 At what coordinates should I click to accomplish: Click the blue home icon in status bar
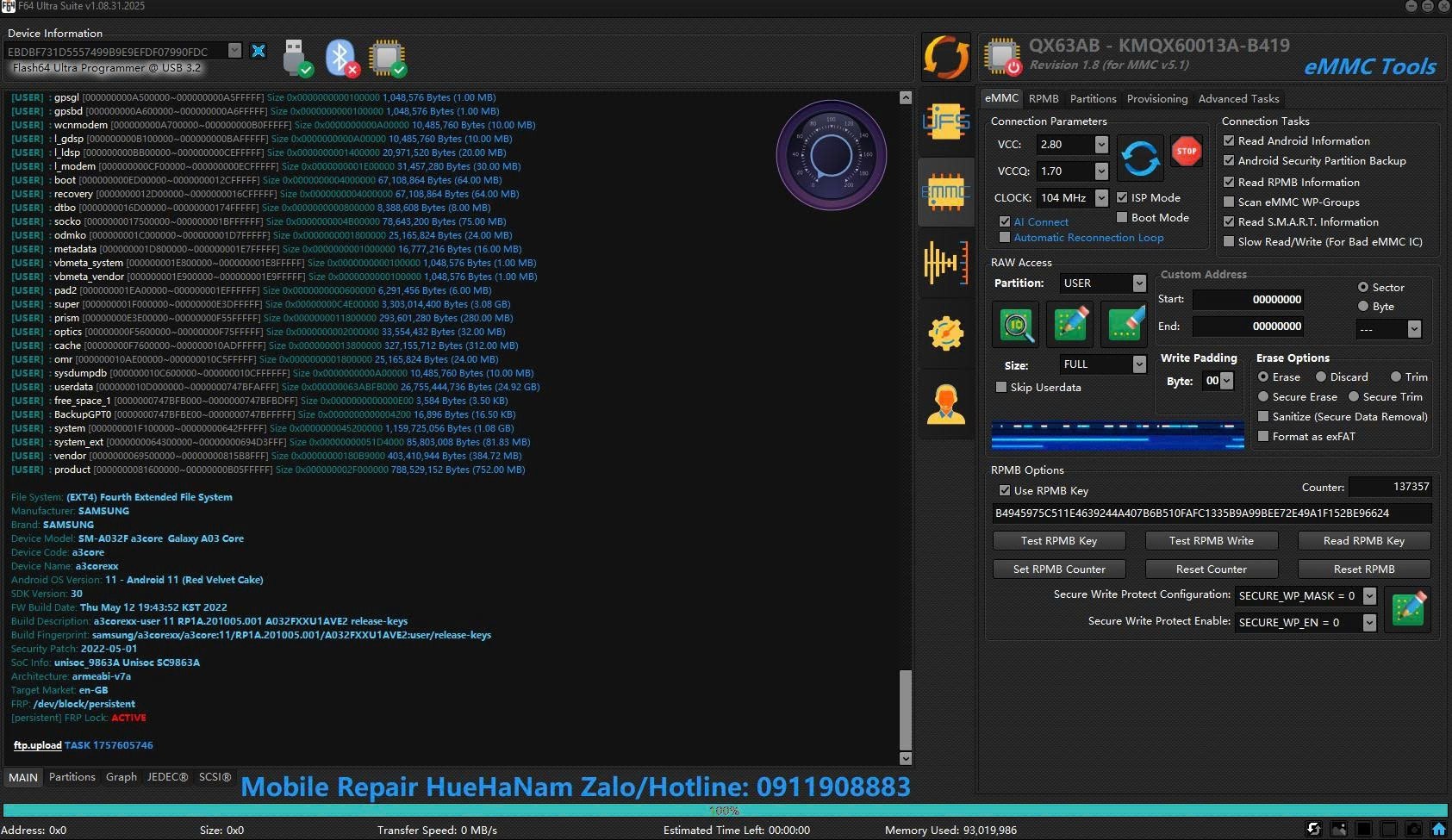1438,829
